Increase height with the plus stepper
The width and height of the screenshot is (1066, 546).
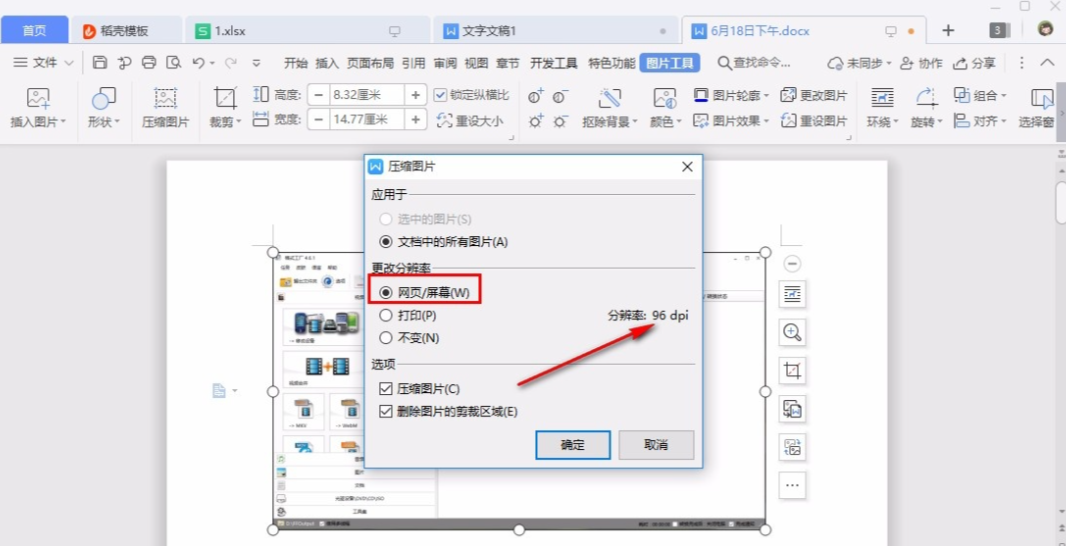[x=416, y=95]
